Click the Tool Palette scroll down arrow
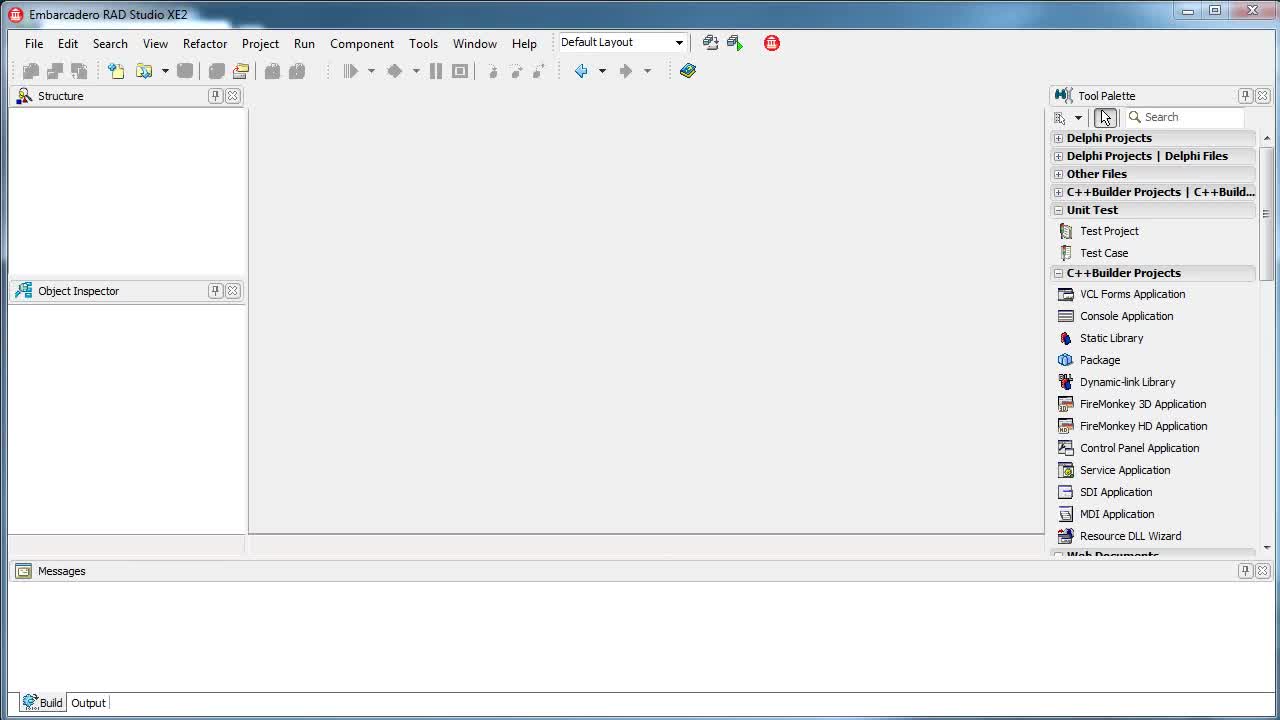Screen dimensions: 1280x720 click(x=1267, y=548)
